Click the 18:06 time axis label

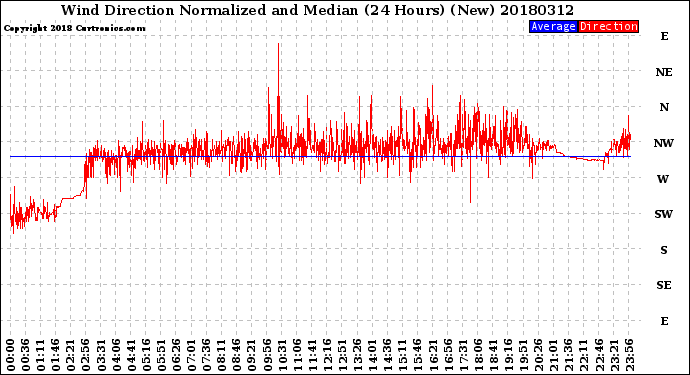tap(478, 355)
